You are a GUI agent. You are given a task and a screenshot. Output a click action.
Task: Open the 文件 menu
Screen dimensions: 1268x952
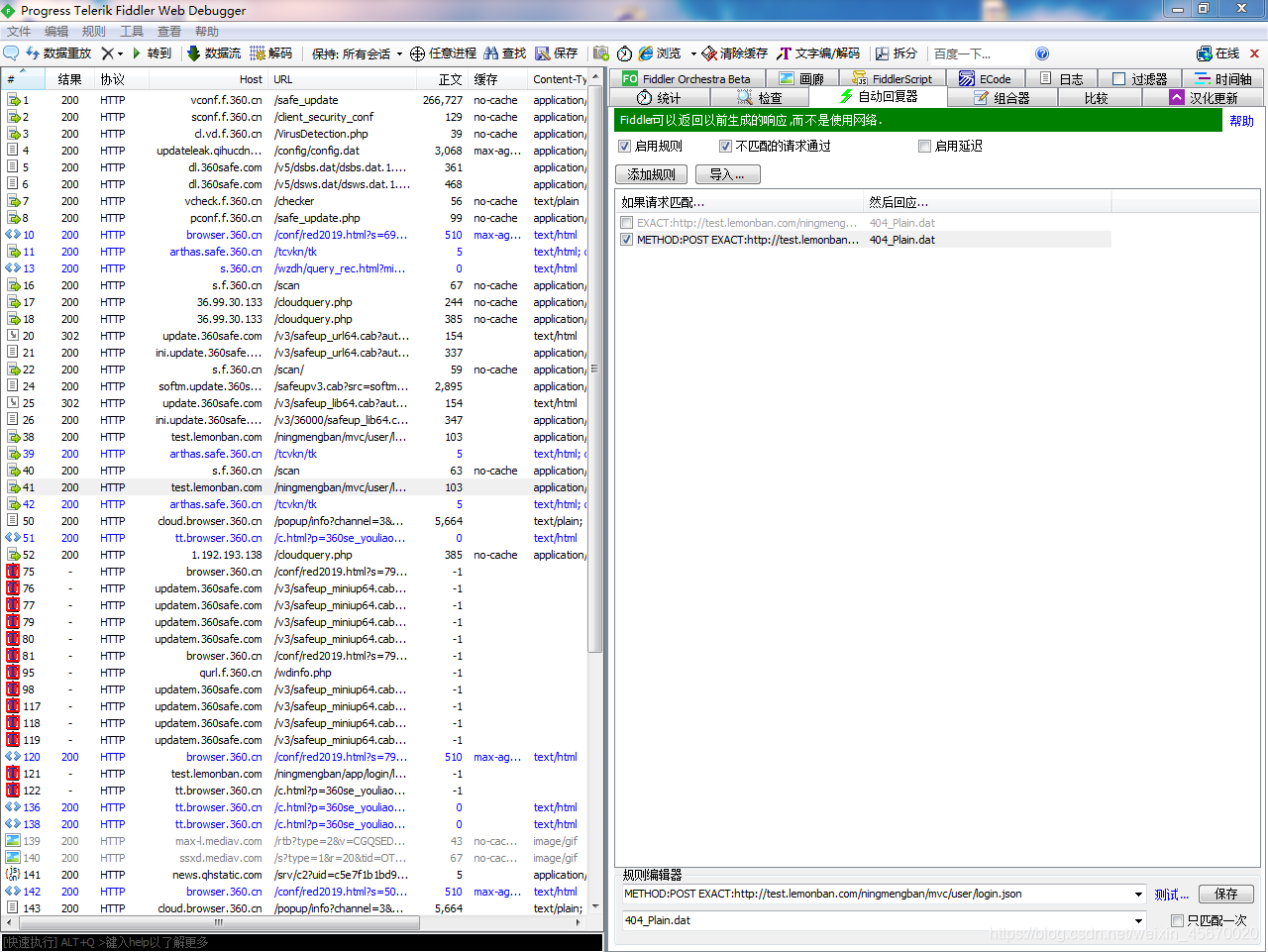pos(19,32)
